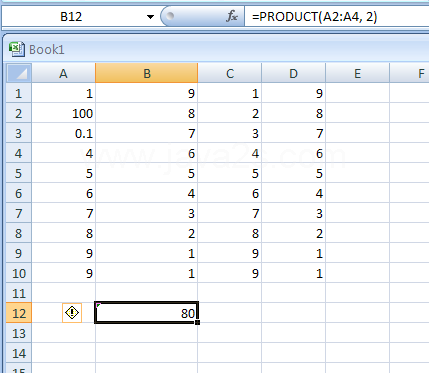Click cell D2 containing 8

tap(293, 113)
